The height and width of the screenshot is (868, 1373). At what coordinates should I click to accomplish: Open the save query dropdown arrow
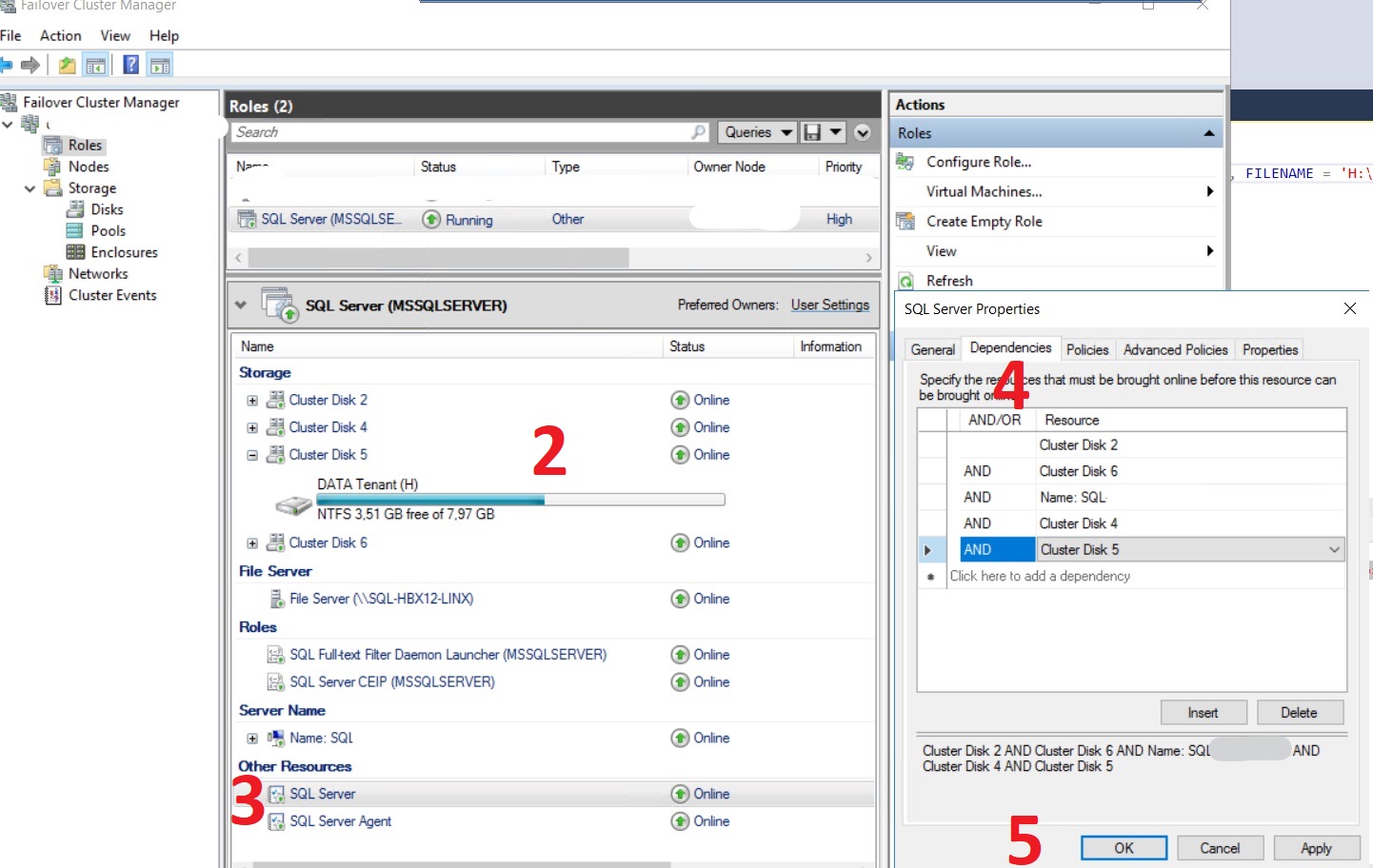[835, 132]
